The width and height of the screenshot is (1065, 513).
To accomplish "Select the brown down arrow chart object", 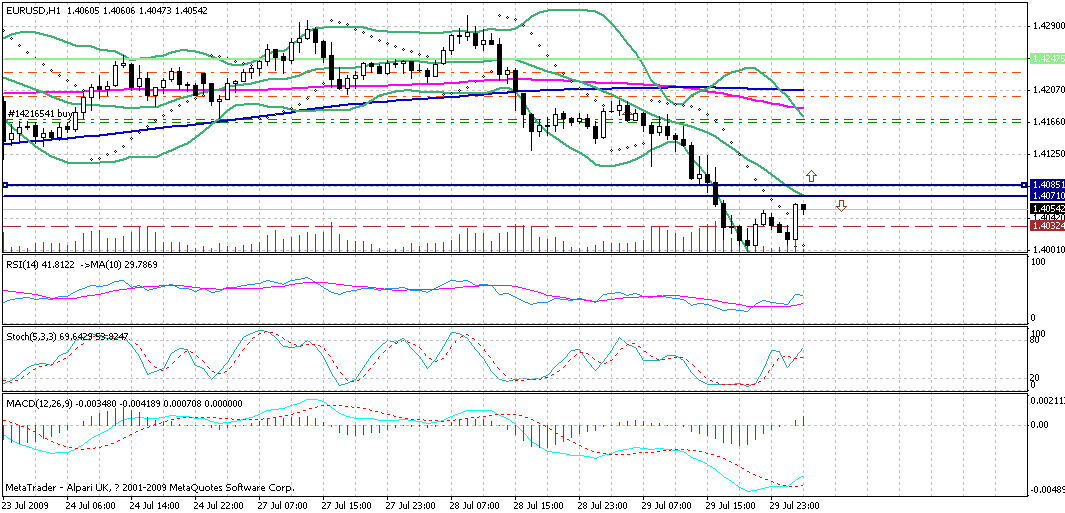I will 842,206.
